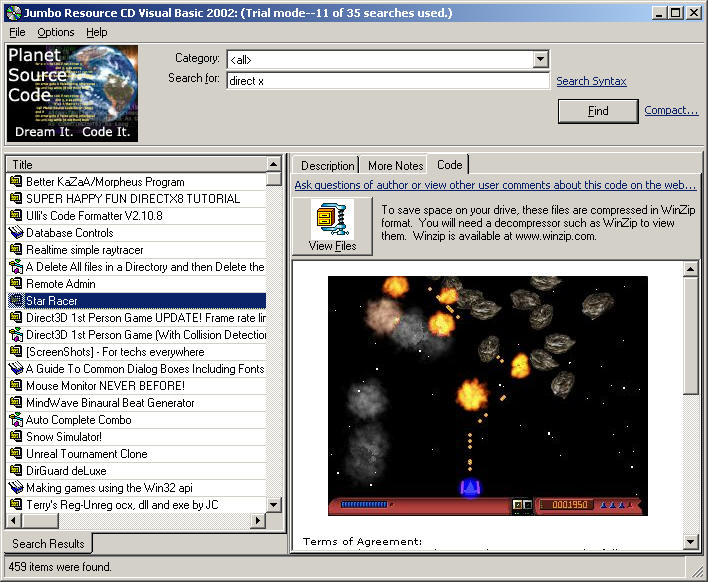708x582 pixels.
Task: Click the icon beside Mouse Monitor NEVER BEFORE!
Action: coord(16,386)
